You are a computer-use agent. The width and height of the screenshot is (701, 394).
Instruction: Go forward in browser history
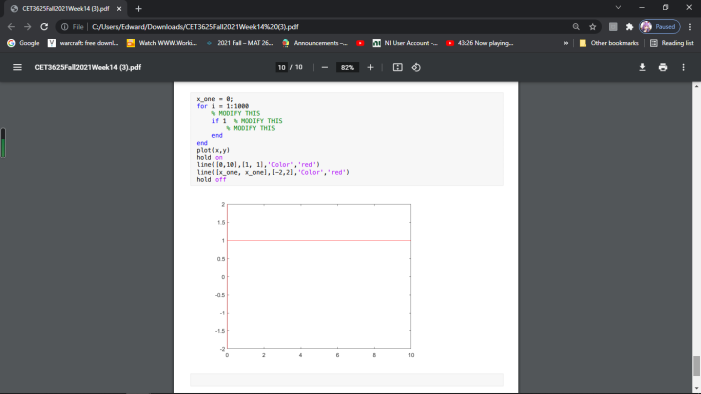28,27
